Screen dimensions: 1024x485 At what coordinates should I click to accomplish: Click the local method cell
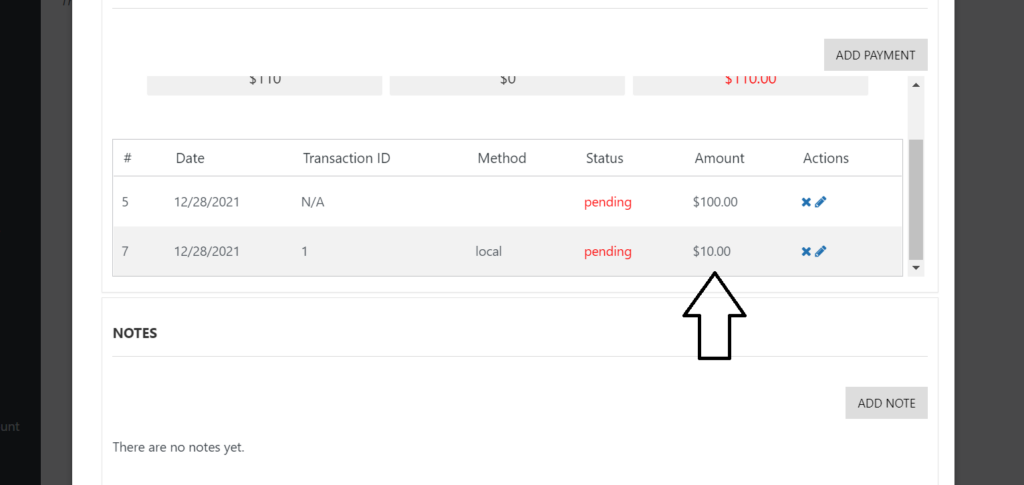[x=488, y=251]
